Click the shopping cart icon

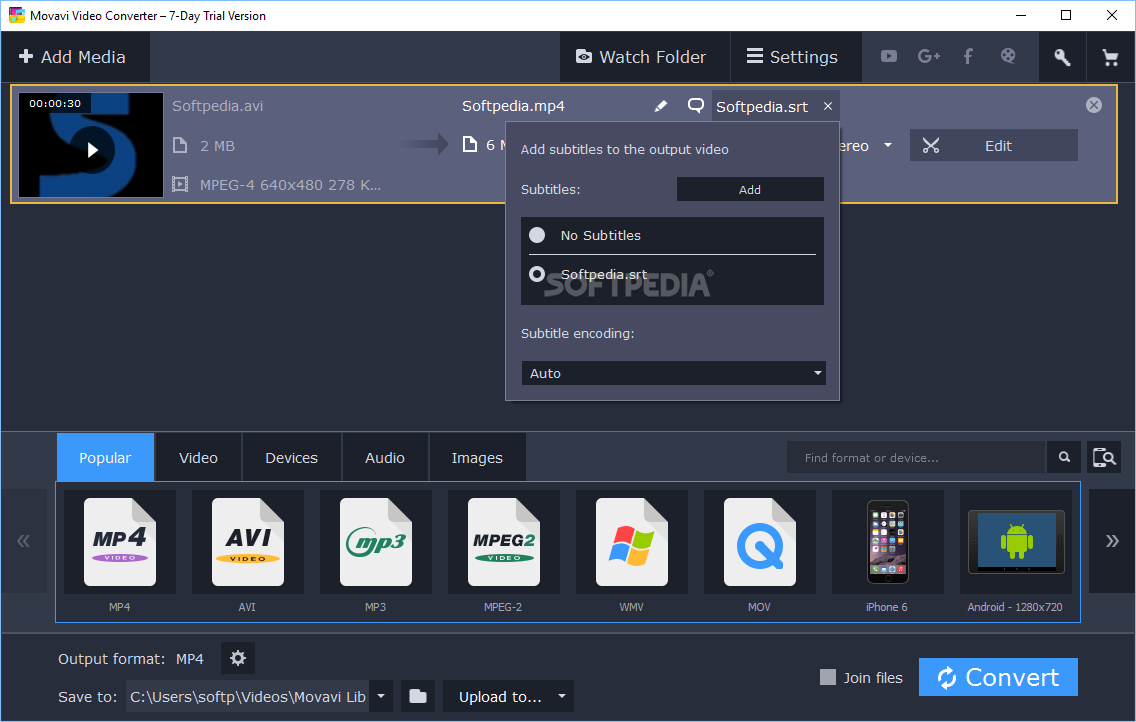click(x=1110, y=56)
